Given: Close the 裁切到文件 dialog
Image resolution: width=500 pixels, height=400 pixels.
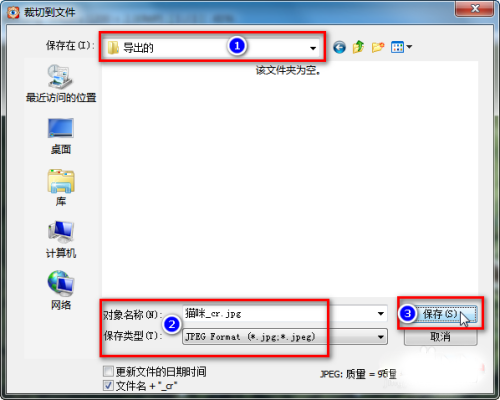Looking at the screenshot, I should point(475,8).
